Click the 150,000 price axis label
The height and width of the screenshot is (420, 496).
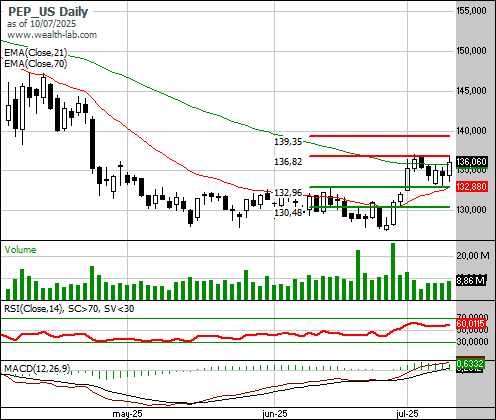(471, 51)
